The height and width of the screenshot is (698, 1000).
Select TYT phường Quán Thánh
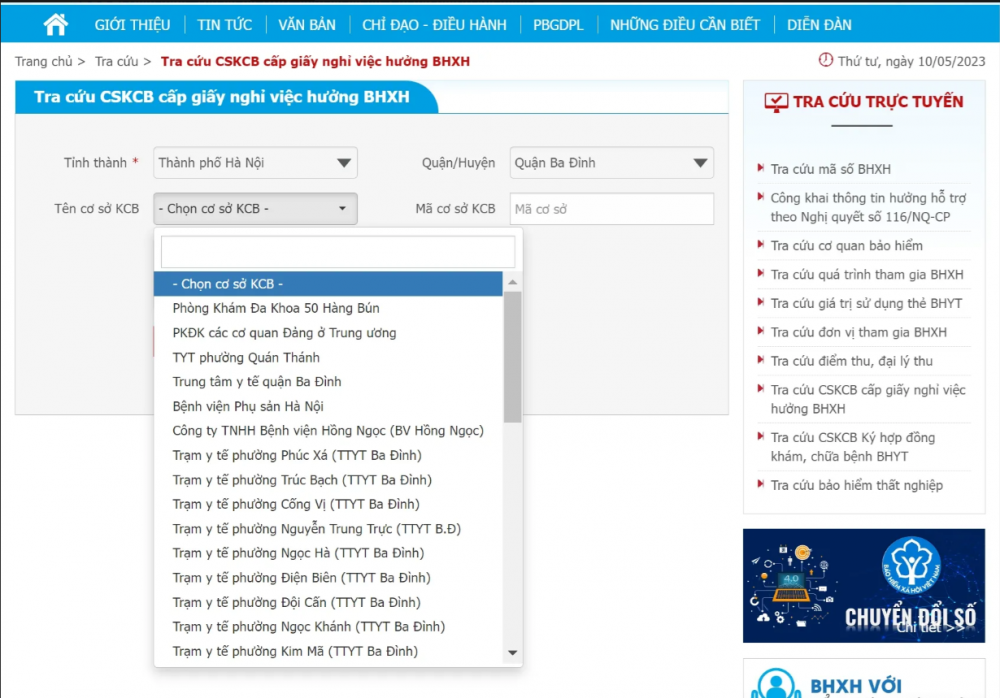328,357
